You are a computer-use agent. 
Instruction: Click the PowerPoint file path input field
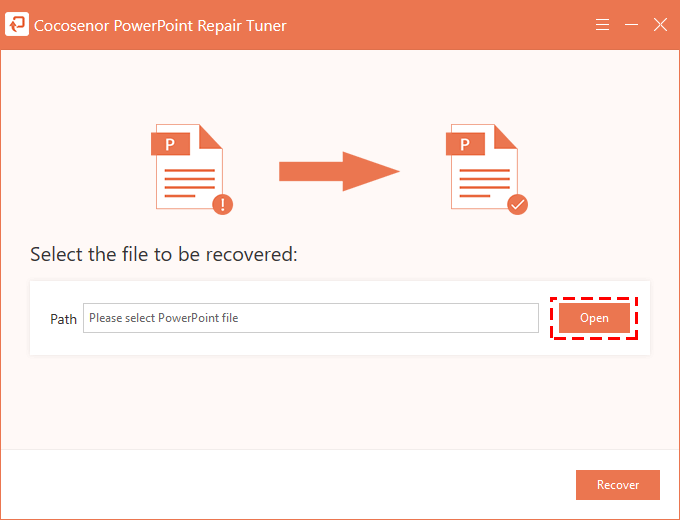click(x=311, y=318)
